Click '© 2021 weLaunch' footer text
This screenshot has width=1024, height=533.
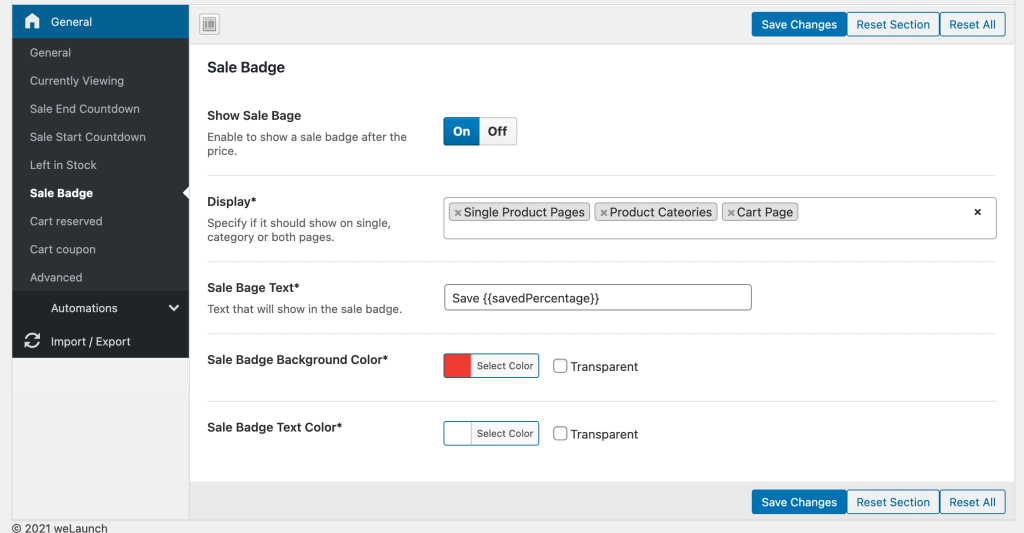(59, 527)
